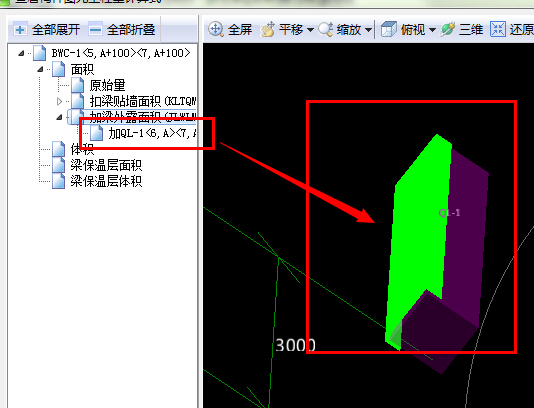The height and width of the screenshot is (408, 534).
Task: Click the 全屏 fullscreen icon
Action: coord(216,29)
